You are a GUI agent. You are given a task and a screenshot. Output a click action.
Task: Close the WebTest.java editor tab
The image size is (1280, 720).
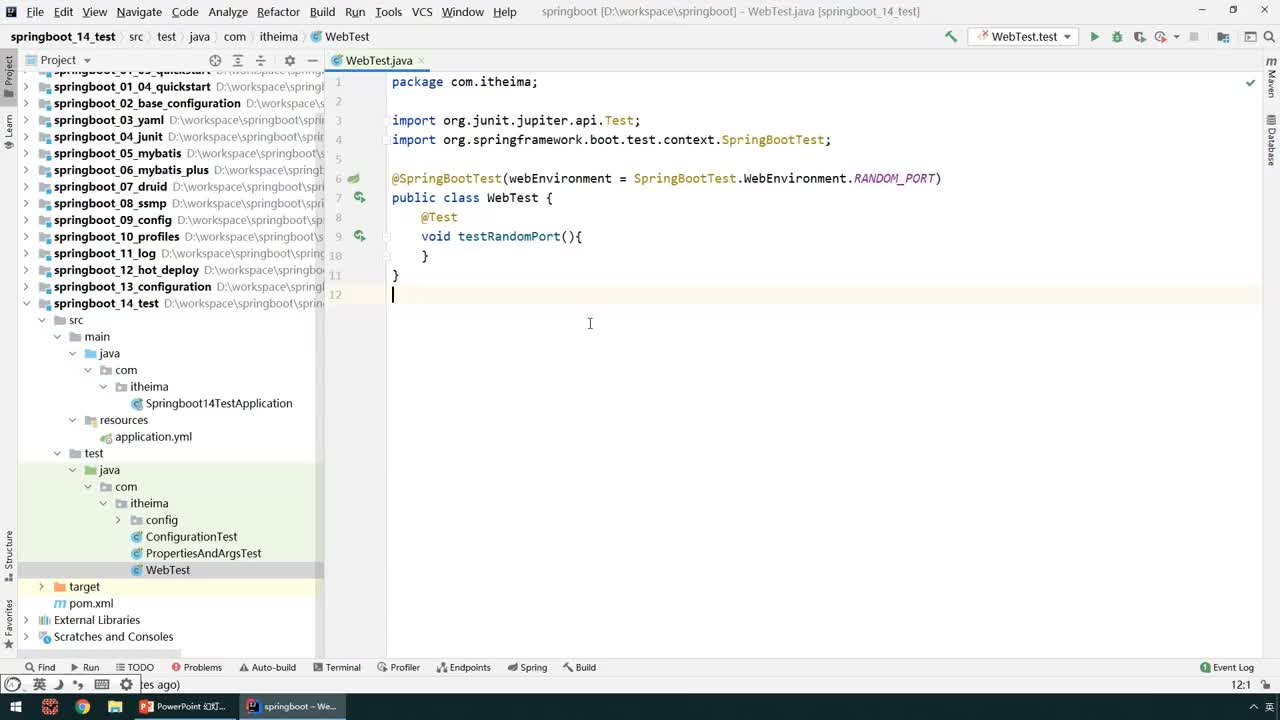pos(422,61)
